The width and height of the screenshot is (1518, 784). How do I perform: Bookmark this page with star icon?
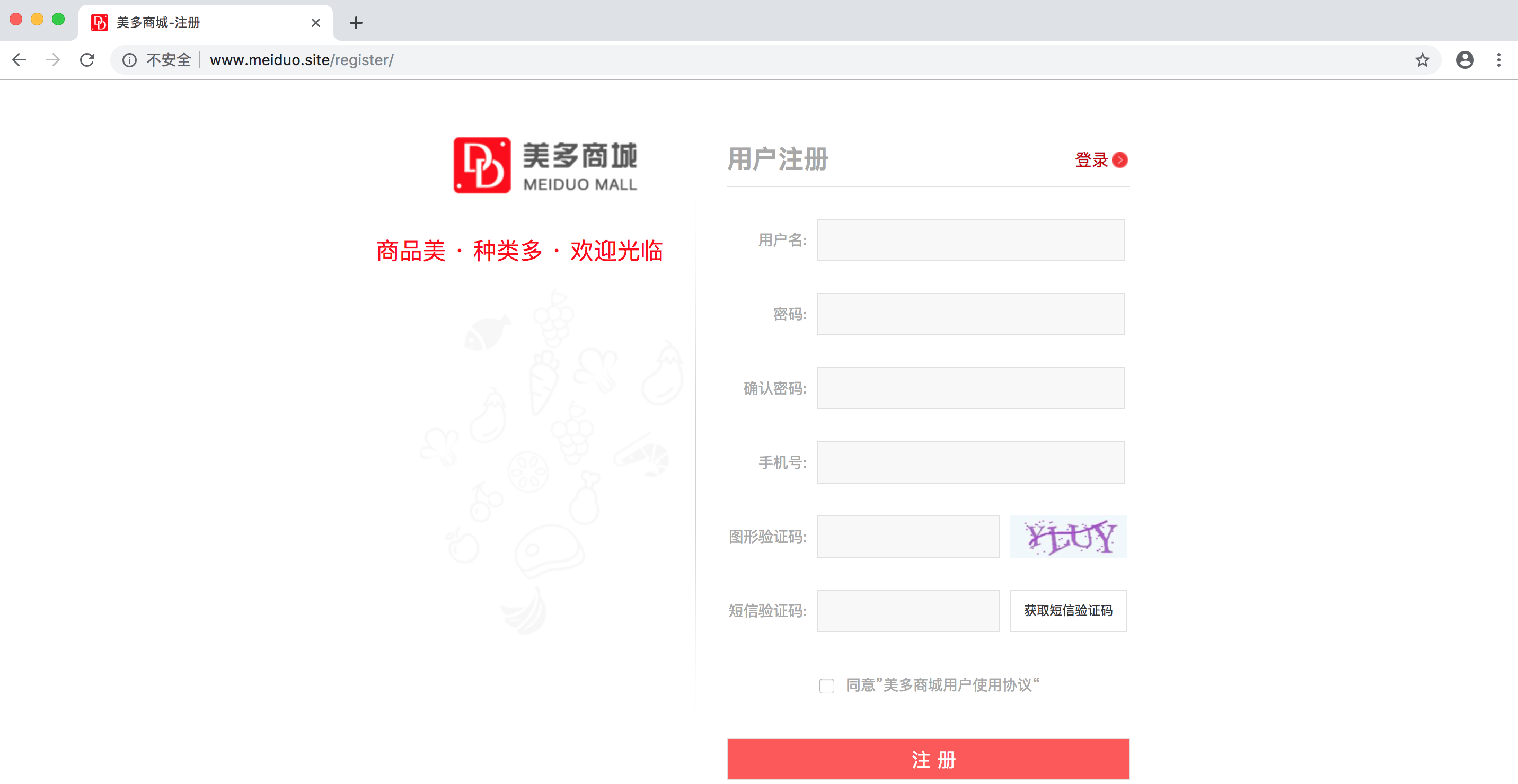(x=1422, y=59)
